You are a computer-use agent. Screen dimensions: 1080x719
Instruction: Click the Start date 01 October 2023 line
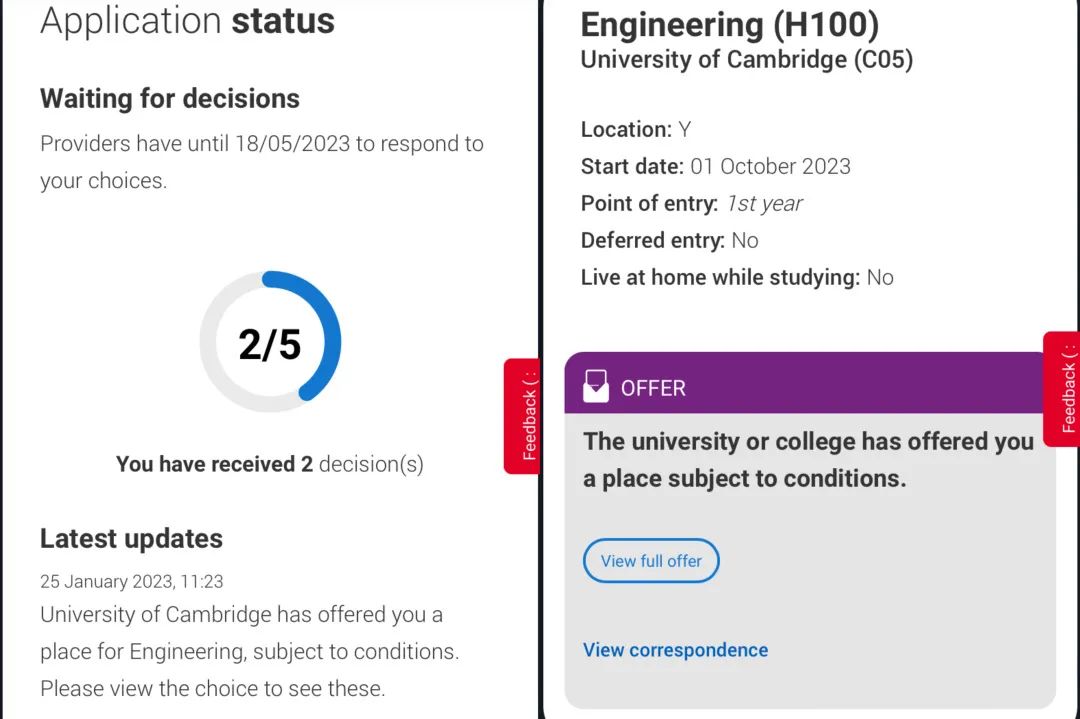click(x=716, y=167)
